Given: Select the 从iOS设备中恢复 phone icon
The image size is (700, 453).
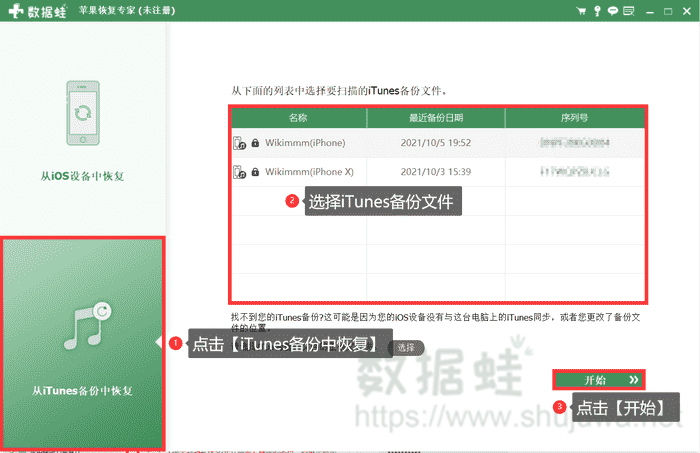Looking at the screenshot, I should (83, 113).
